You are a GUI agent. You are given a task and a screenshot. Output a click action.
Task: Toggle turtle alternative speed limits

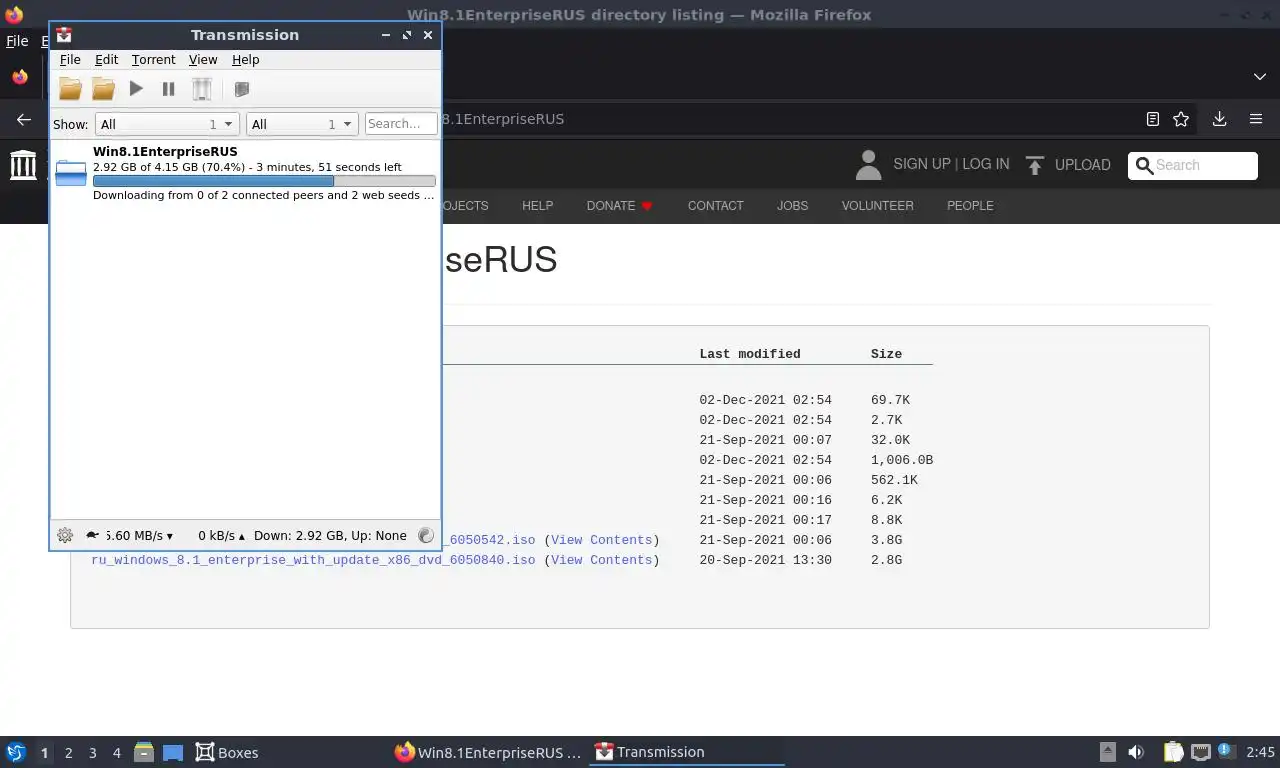pos(93,535)
